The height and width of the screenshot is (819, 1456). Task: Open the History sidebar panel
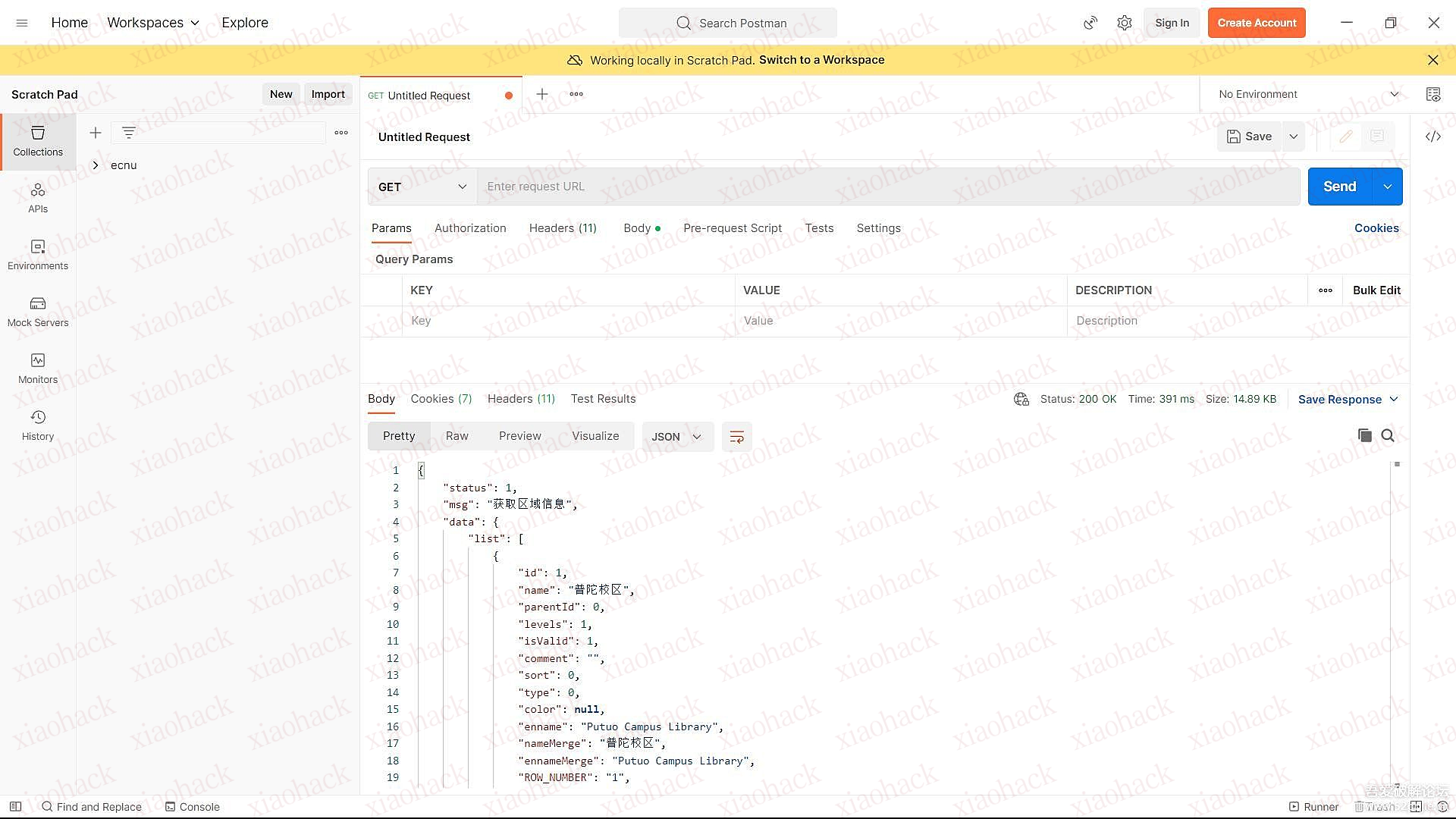click(38, 425)
